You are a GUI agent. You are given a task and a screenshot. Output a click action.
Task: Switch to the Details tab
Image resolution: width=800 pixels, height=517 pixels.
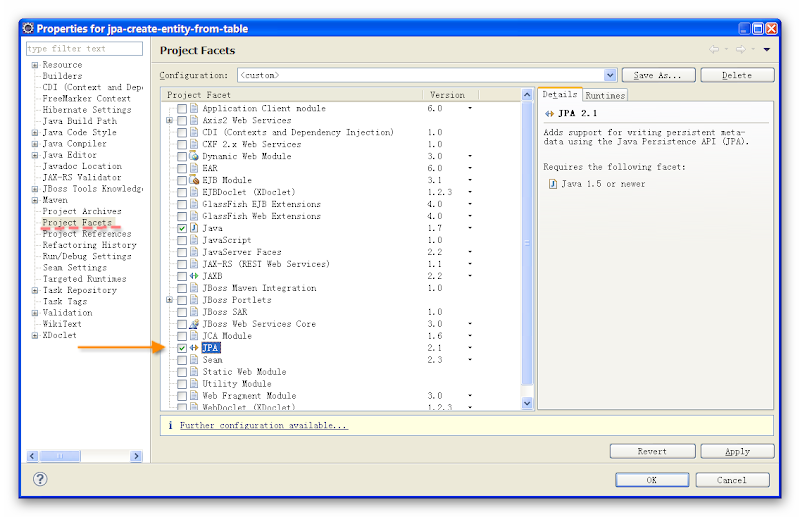pos(560,94)
